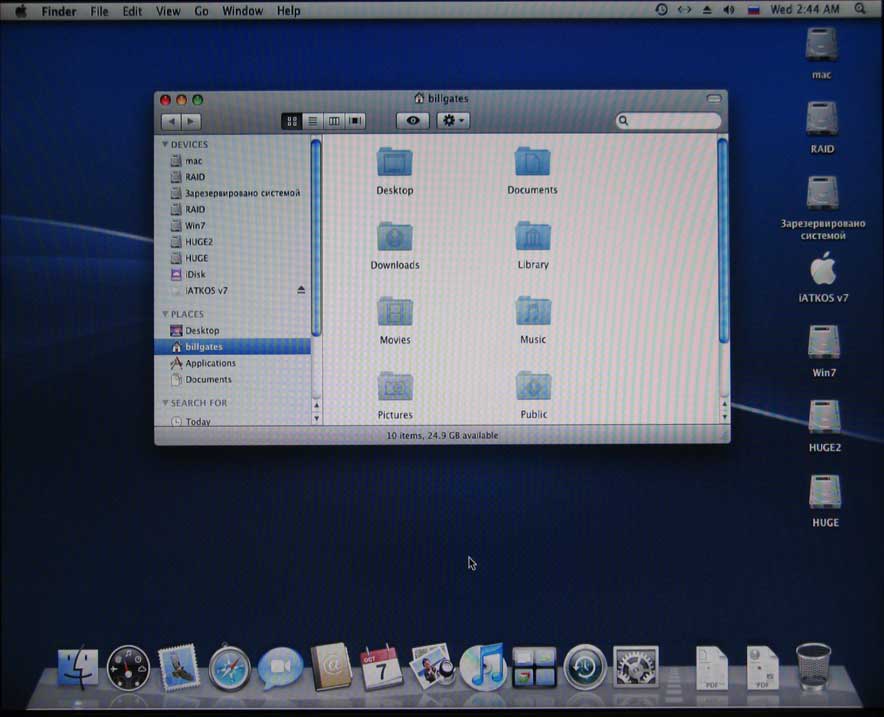Click the Back navigation button
Screen dimensions: 884x717
171,121
